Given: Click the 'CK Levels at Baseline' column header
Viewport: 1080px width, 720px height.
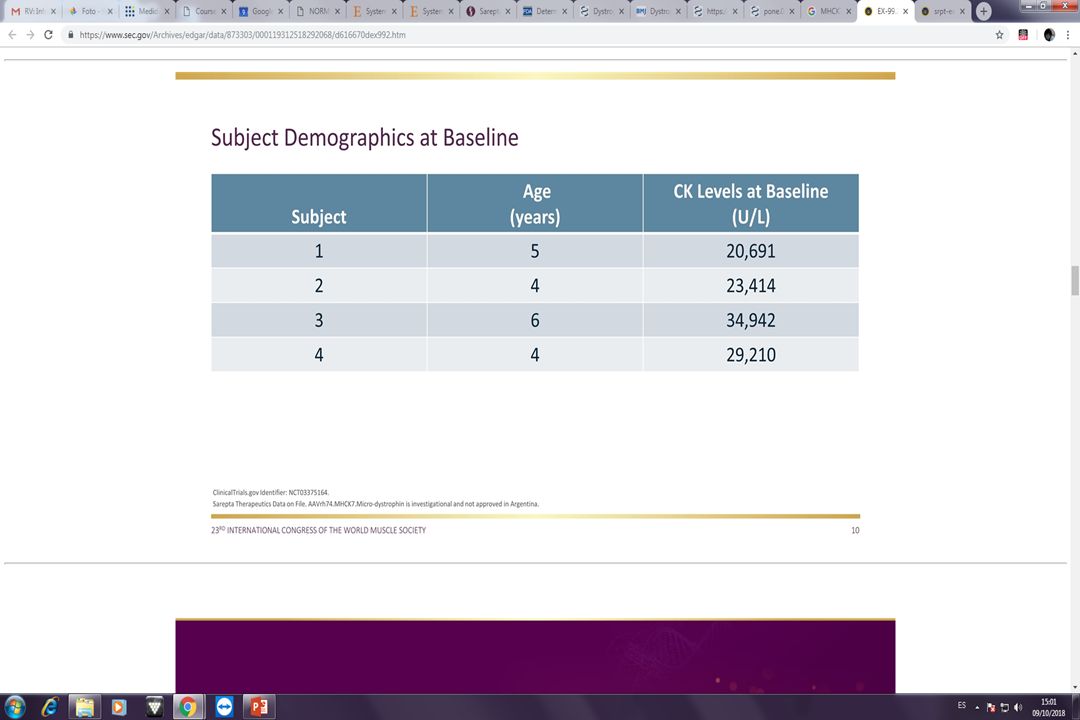Looking at the screenshot, I should coord(751,203).
